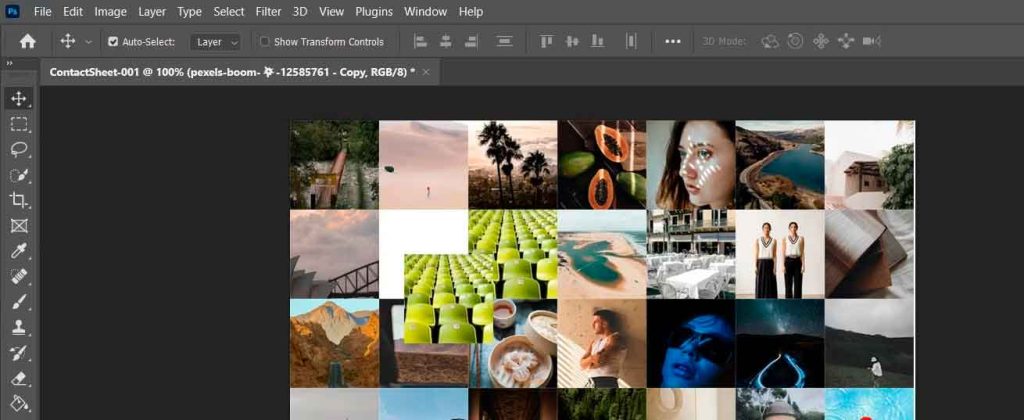Screen dimensions: 1024x420
Task: Click the orange mountain landscape image
Action: (334, 344)
